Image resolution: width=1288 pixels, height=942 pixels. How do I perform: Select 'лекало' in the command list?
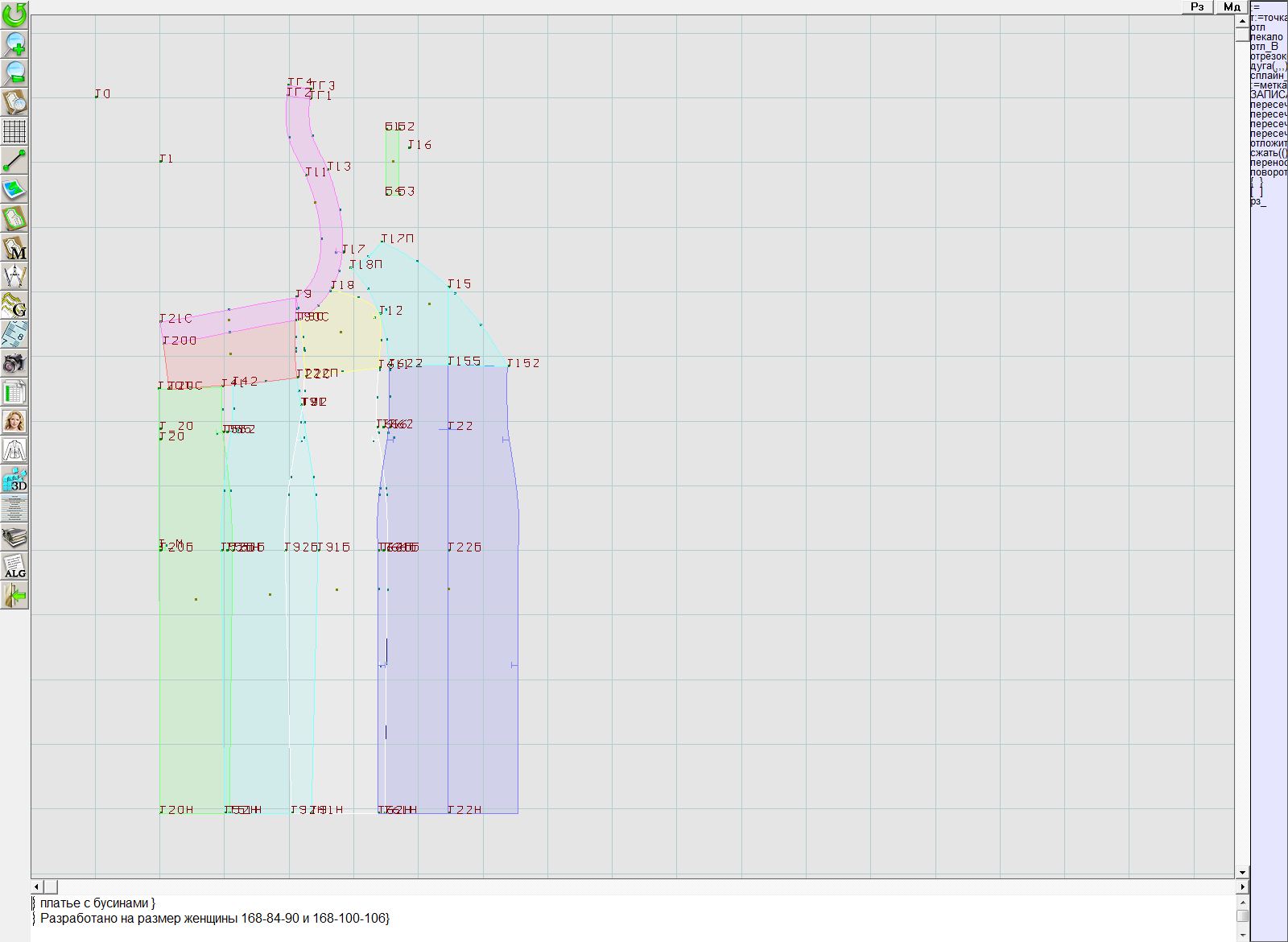(1266, 37)
